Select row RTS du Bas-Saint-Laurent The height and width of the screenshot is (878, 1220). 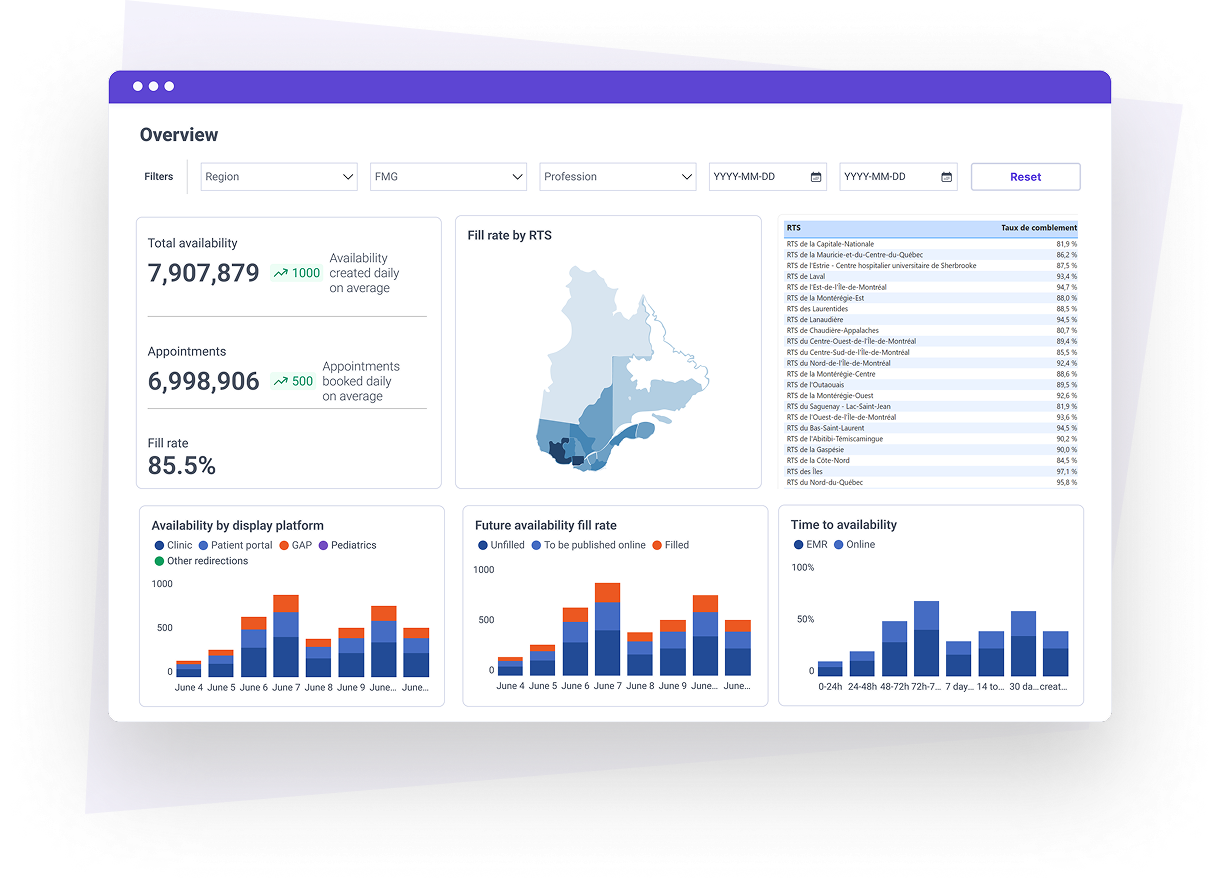pyautogui.click(x=931, y=428)
